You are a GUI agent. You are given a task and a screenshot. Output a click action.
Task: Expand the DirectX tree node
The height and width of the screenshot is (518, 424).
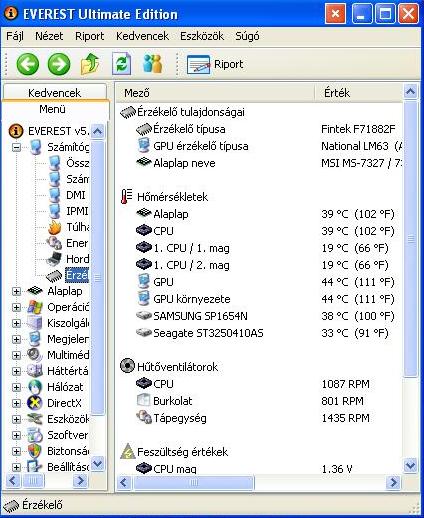click(x=16, y=403)
